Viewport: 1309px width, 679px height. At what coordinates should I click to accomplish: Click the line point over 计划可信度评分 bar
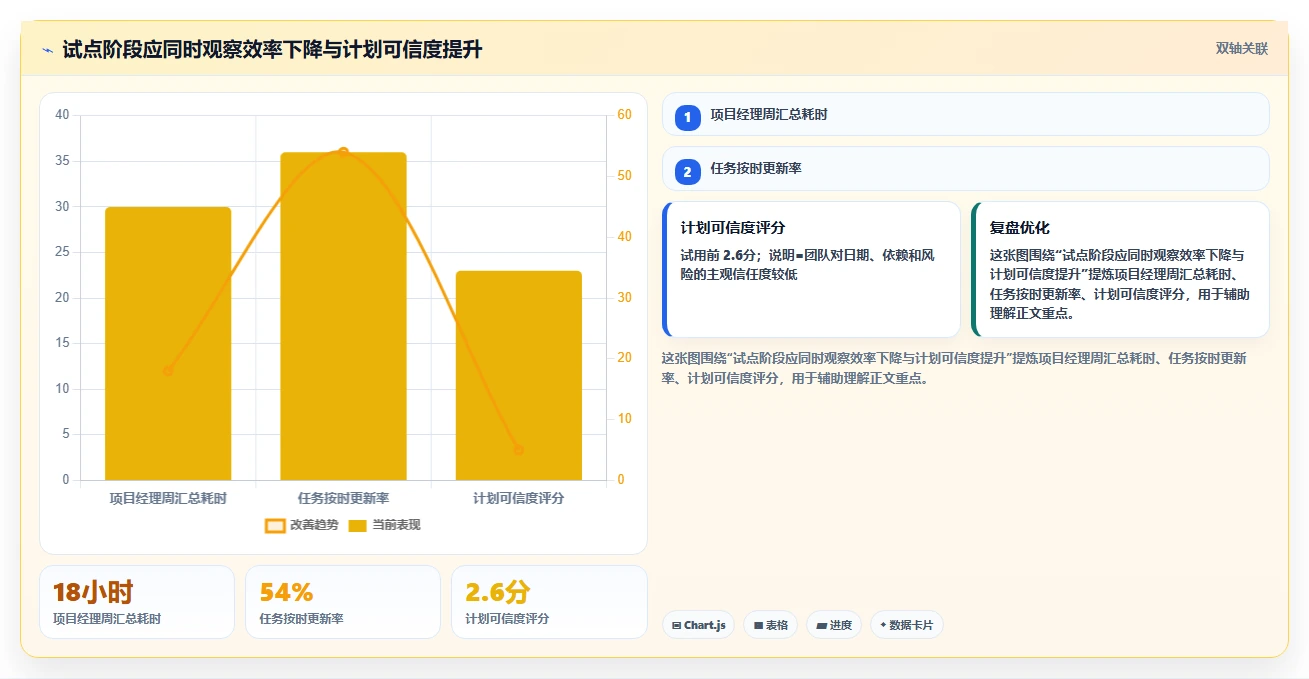point(518,450)
